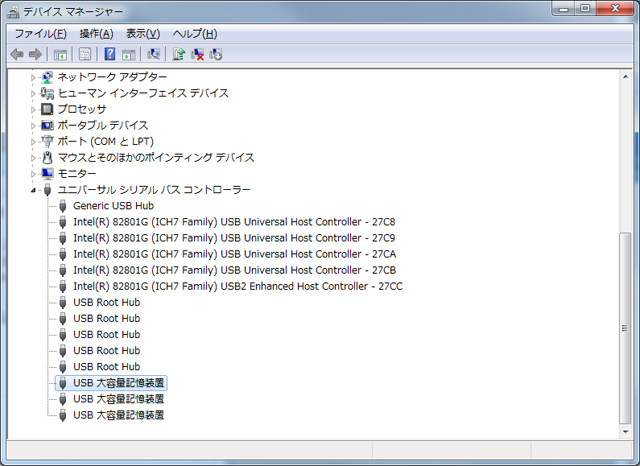Select USB2 Enhanced Host Controller - 27CC
The image size is (640, 466).
tap(237, 286)
